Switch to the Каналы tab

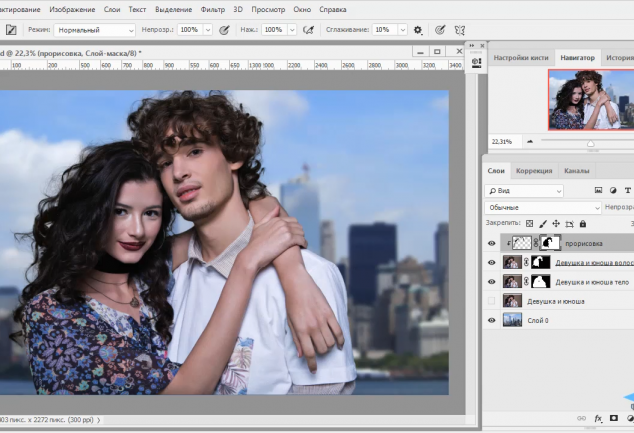(x=576, y=171)
